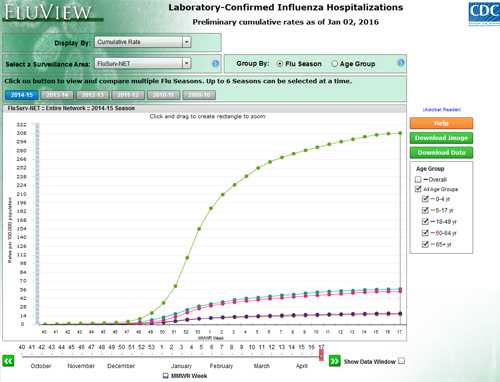Click the Download Data button
The width and height of the screenshot is (500, 382).
point(441,153)
